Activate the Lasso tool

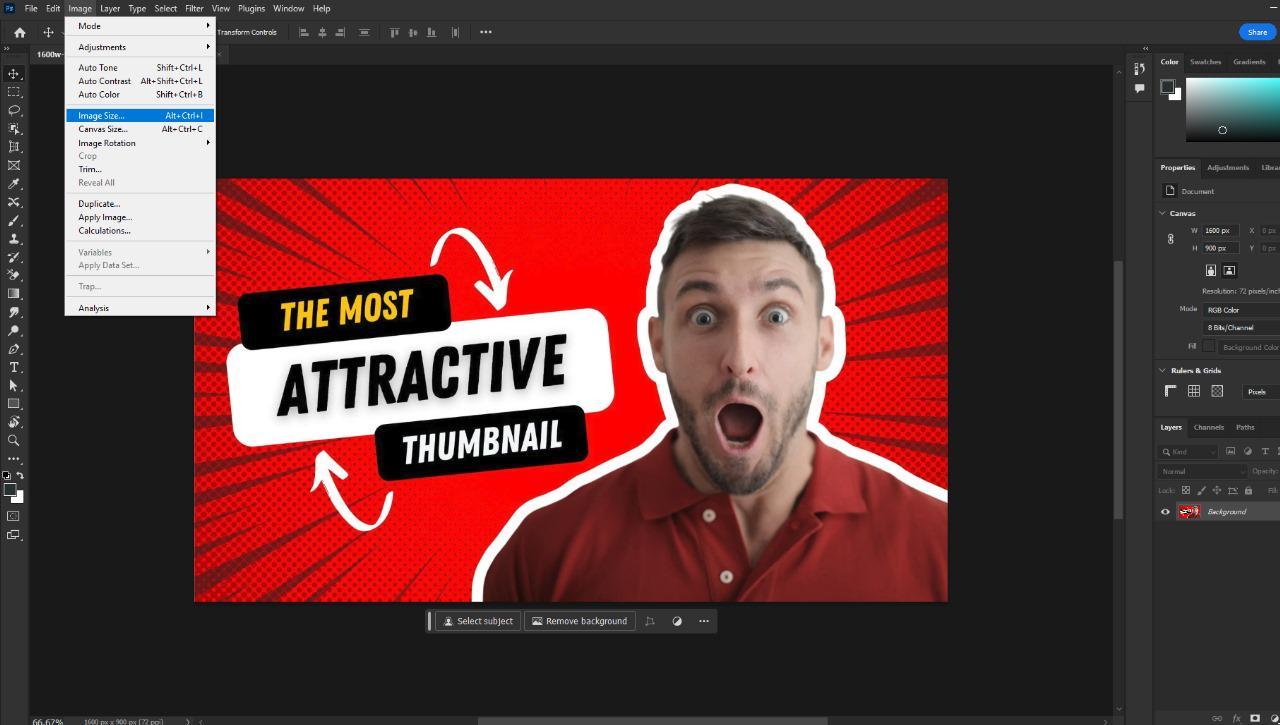(x=14, y=111)
